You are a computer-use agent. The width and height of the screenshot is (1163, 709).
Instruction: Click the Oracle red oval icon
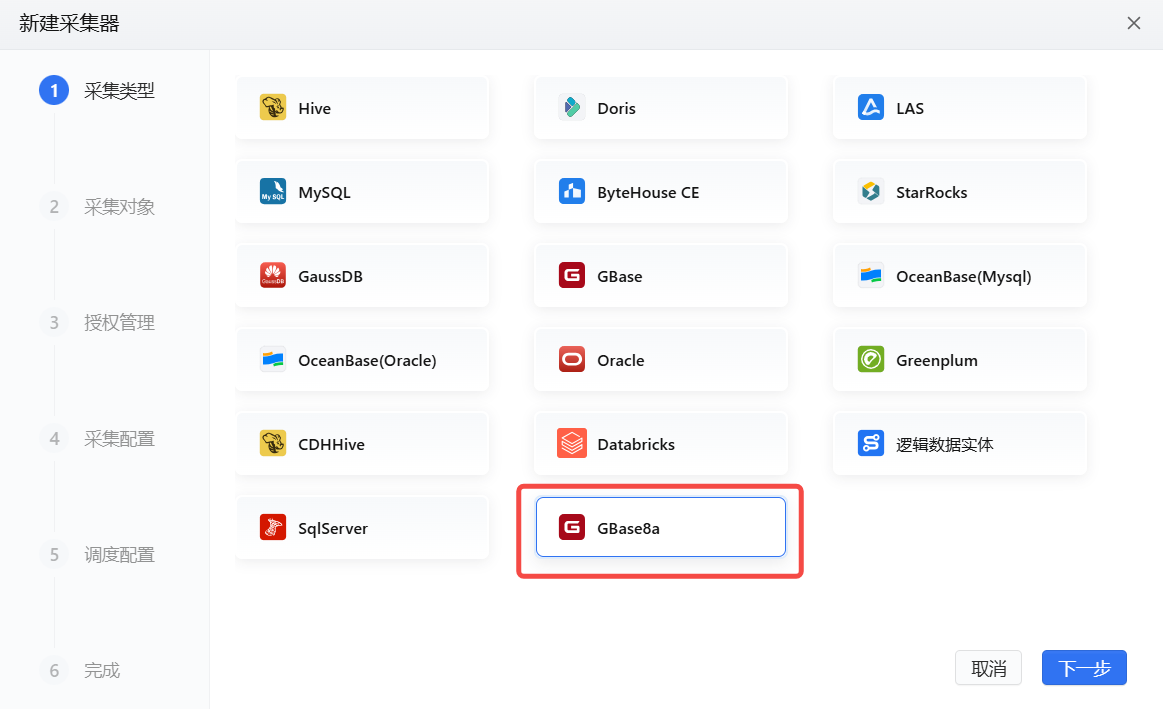click(572, 360)
